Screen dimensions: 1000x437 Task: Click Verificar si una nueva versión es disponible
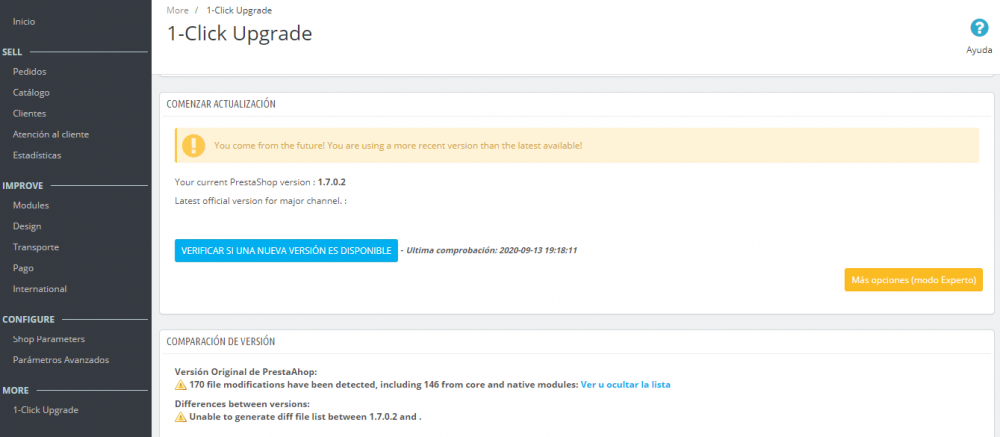(286, 251)
